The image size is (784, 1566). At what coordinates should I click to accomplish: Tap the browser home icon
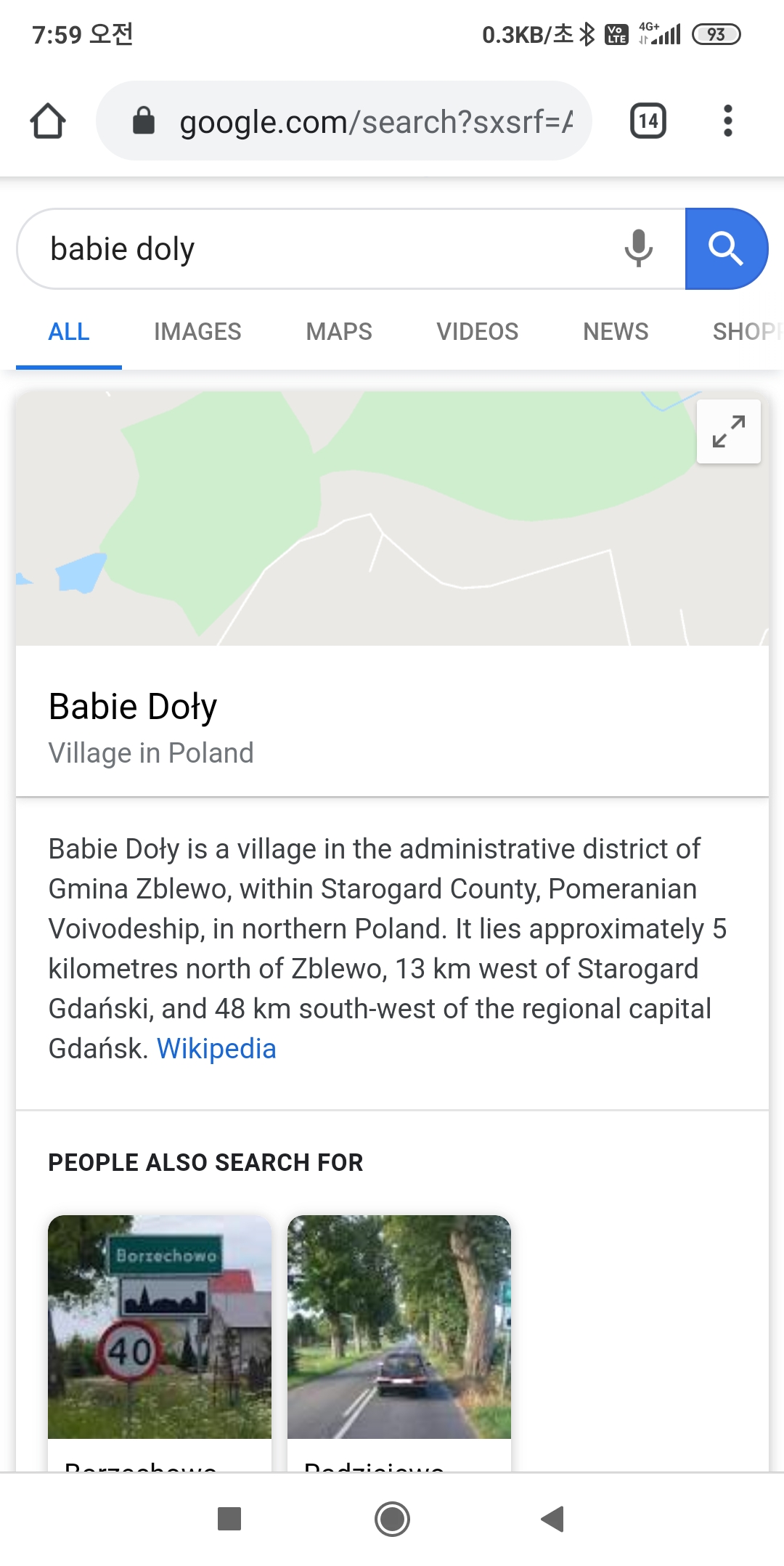click(48, 121)
